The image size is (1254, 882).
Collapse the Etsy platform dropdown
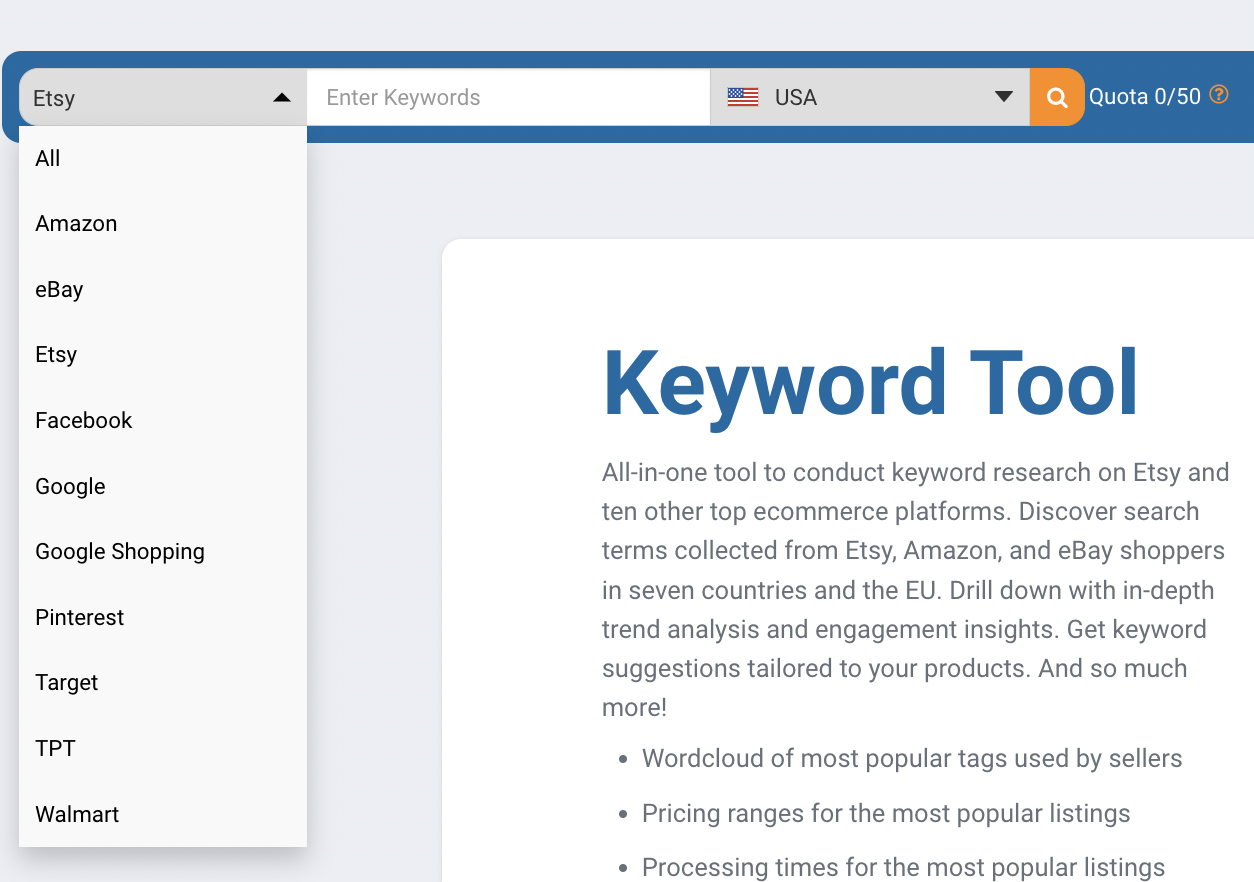tap(163, 97)
